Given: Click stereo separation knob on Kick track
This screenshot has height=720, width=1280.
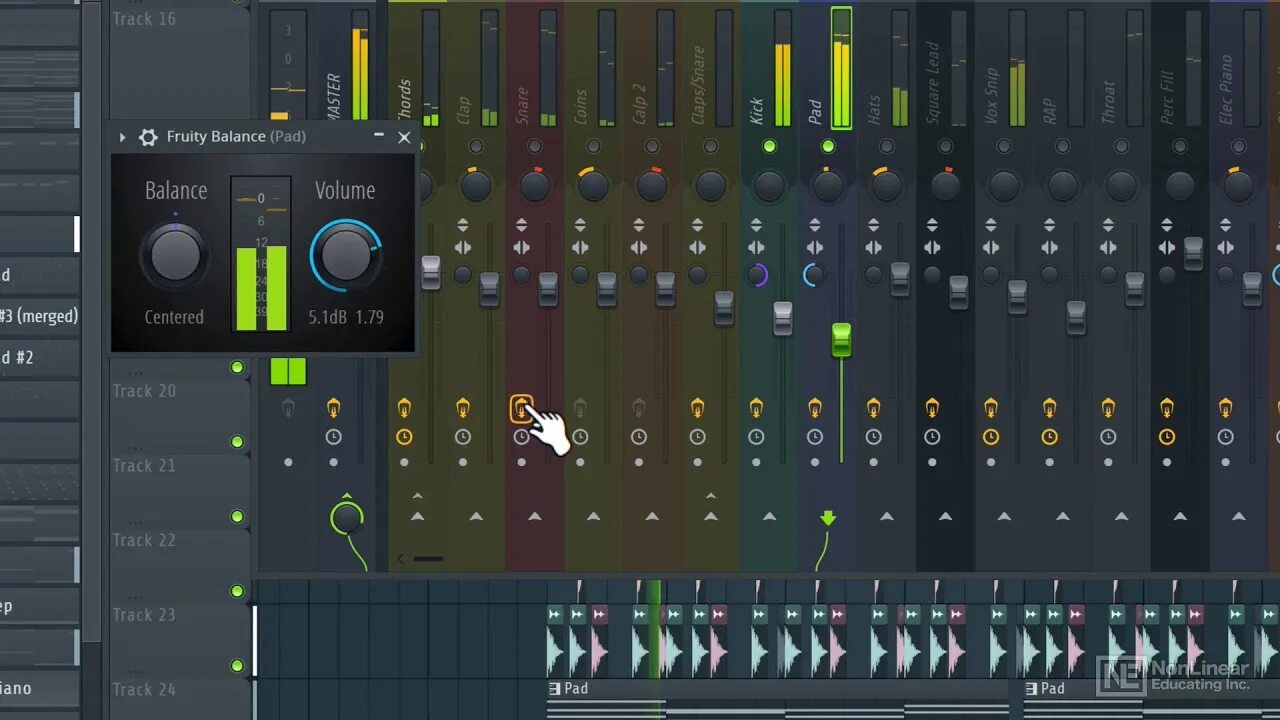Looking at the screenshot, I should point(757,275).
